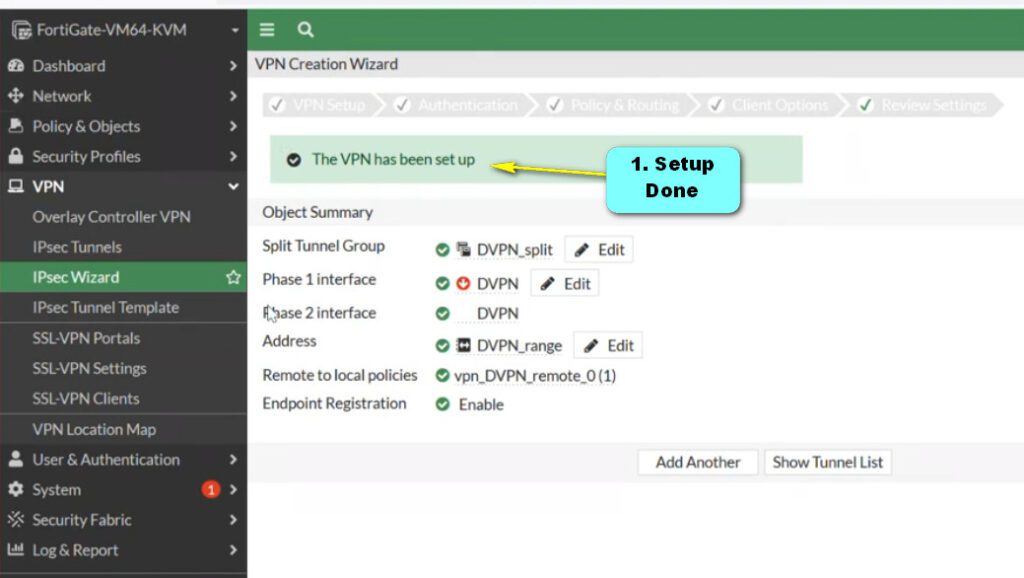Click Phase 2 DVPN name text
The width and height of the screenshot is (1024, 578).
498,313
